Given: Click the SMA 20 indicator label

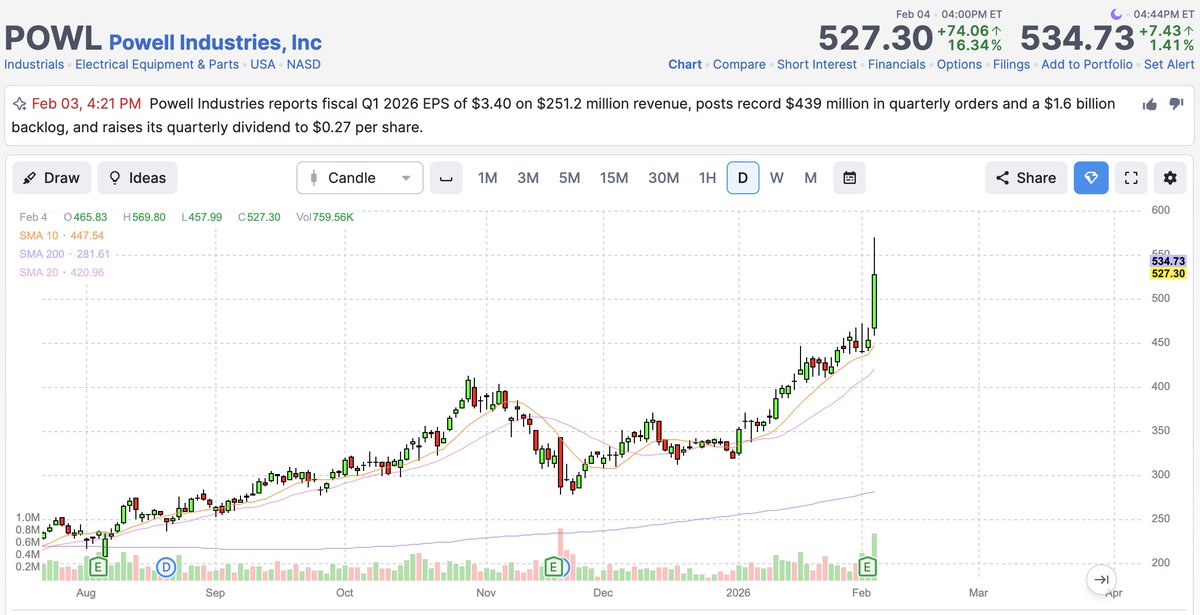Looking at the screenshot, I should coord(62,272).
